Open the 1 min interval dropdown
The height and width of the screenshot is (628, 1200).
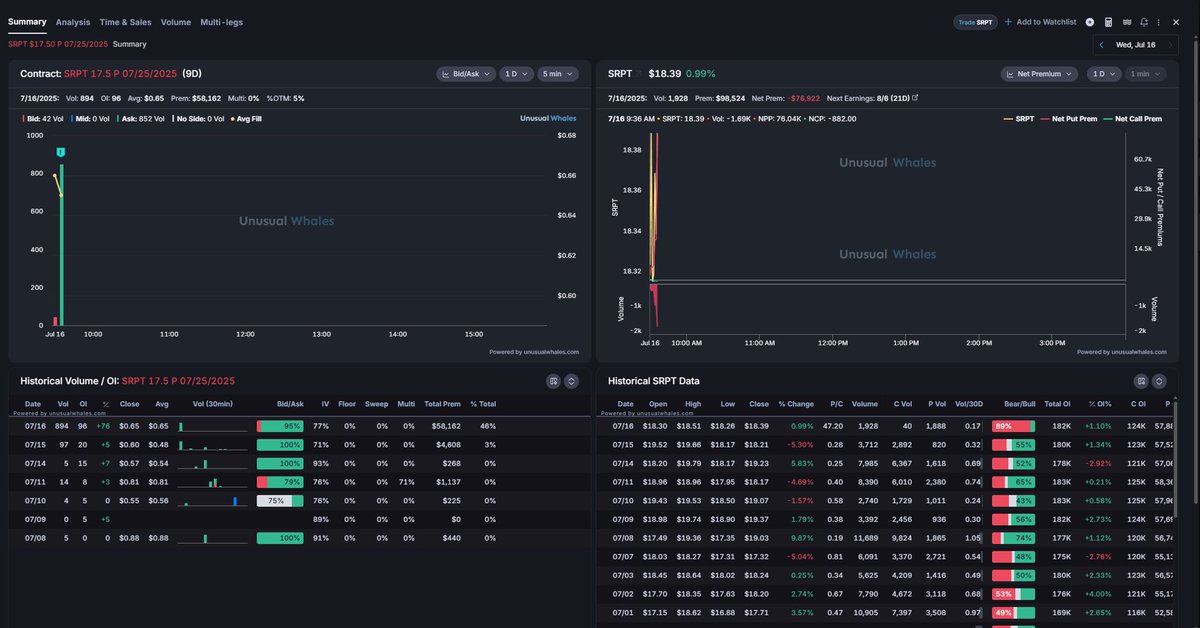(x=1146, y=74)
